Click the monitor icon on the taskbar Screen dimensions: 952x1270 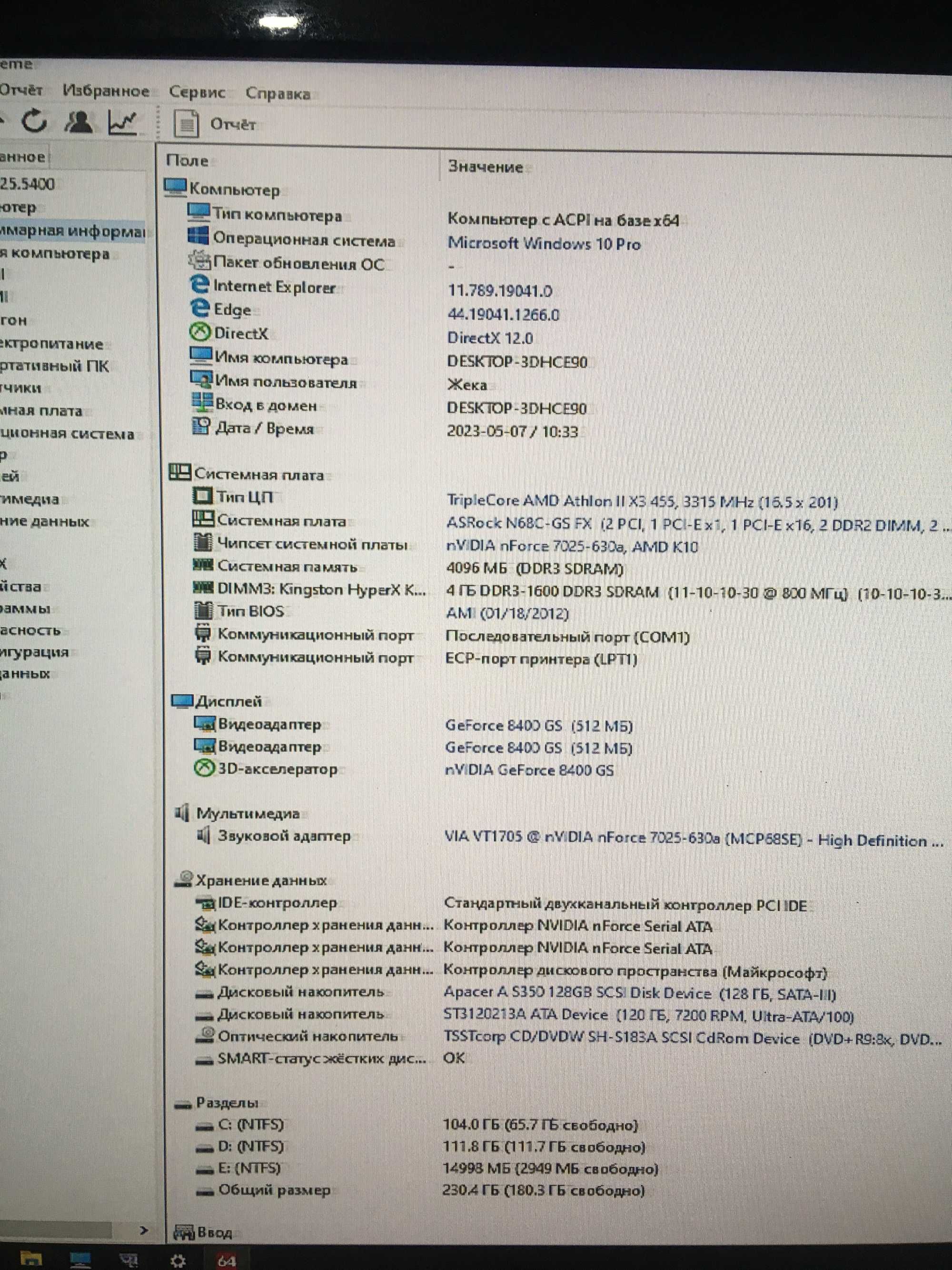(x=80, y=1260)
